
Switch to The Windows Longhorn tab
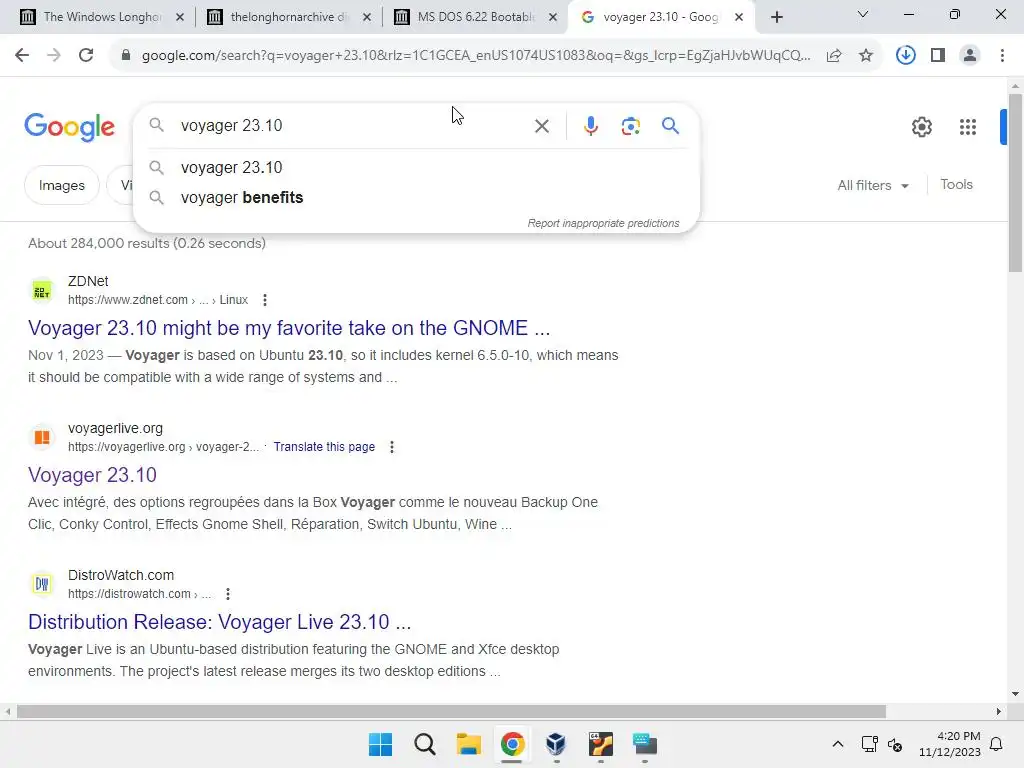(102, 17)
